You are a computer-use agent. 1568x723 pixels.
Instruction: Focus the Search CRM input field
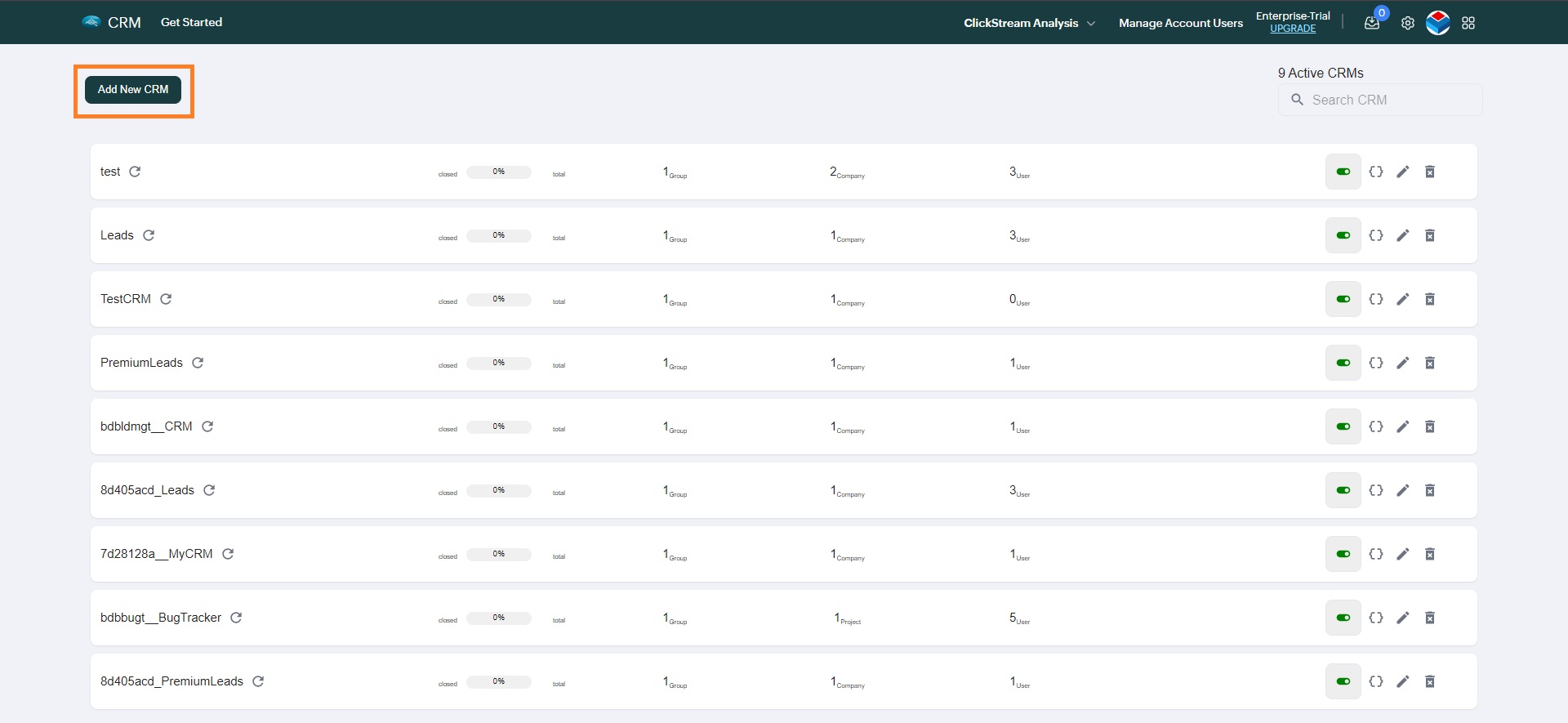(1380, 100)
